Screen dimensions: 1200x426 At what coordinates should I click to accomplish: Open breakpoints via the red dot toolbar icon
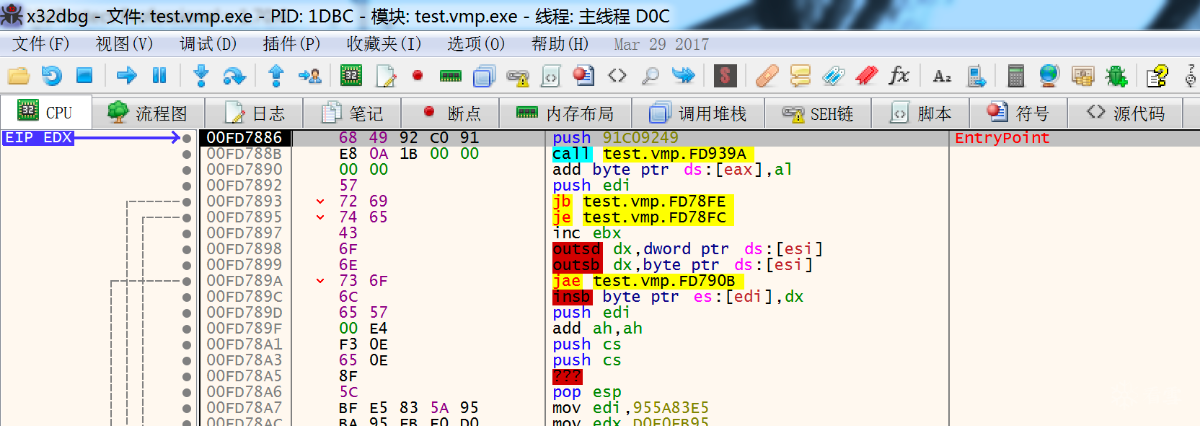point(418,75)
